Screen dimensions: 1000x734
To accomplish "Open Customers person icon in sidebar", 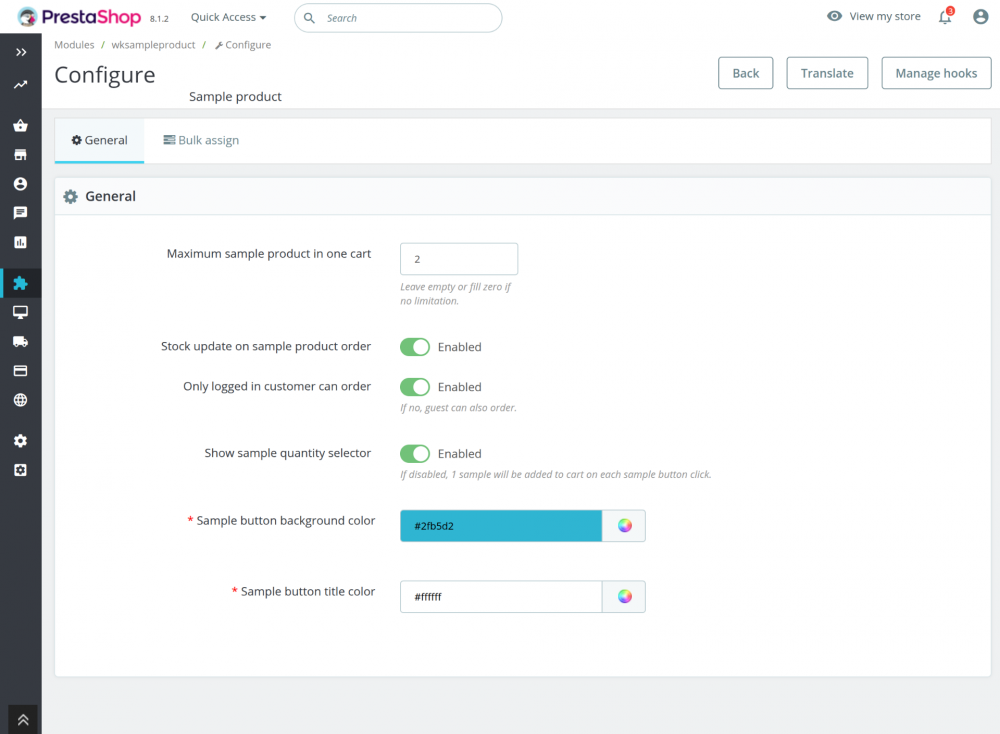I will pyautogui.click(x=20, y=184).
